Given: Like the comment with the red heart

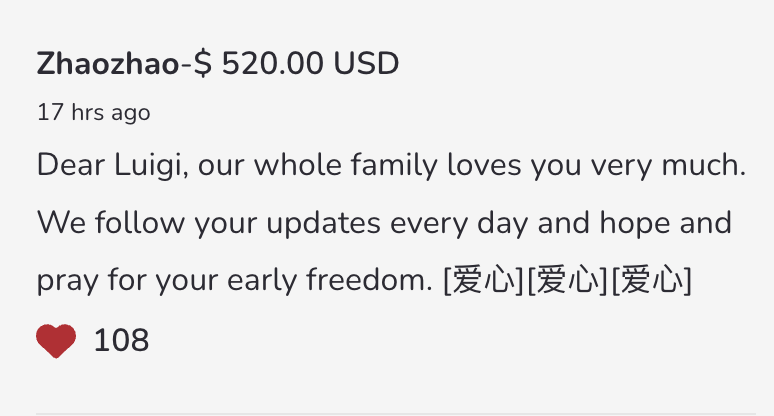Looking at the screenshot, I should (56, 340).
